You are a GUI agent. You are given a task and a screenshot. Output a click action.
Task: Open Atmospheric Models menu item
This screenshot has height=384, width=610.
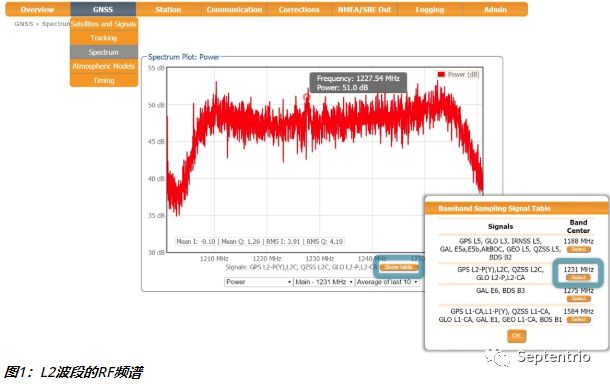tap(104, 66)
